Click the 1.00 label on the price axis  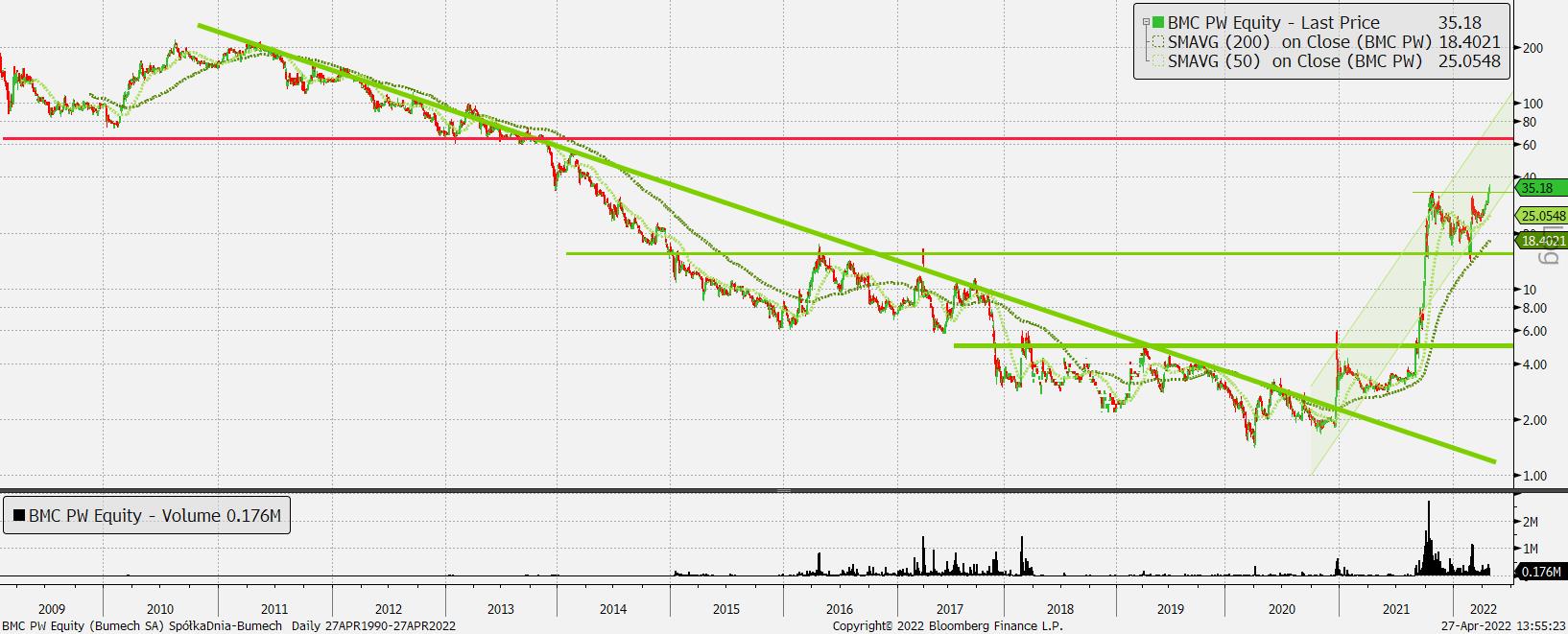1535,476
